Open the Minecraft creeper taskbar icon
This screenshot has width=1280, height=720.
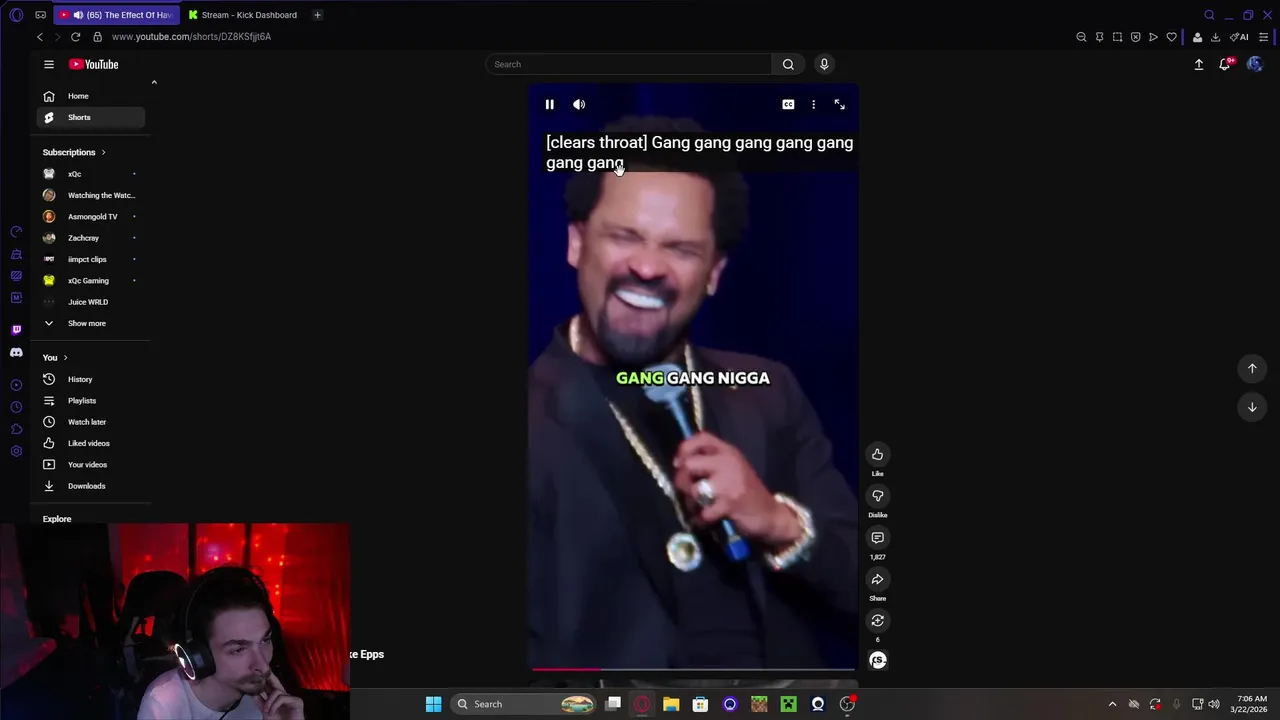click(x=788, y=704)
